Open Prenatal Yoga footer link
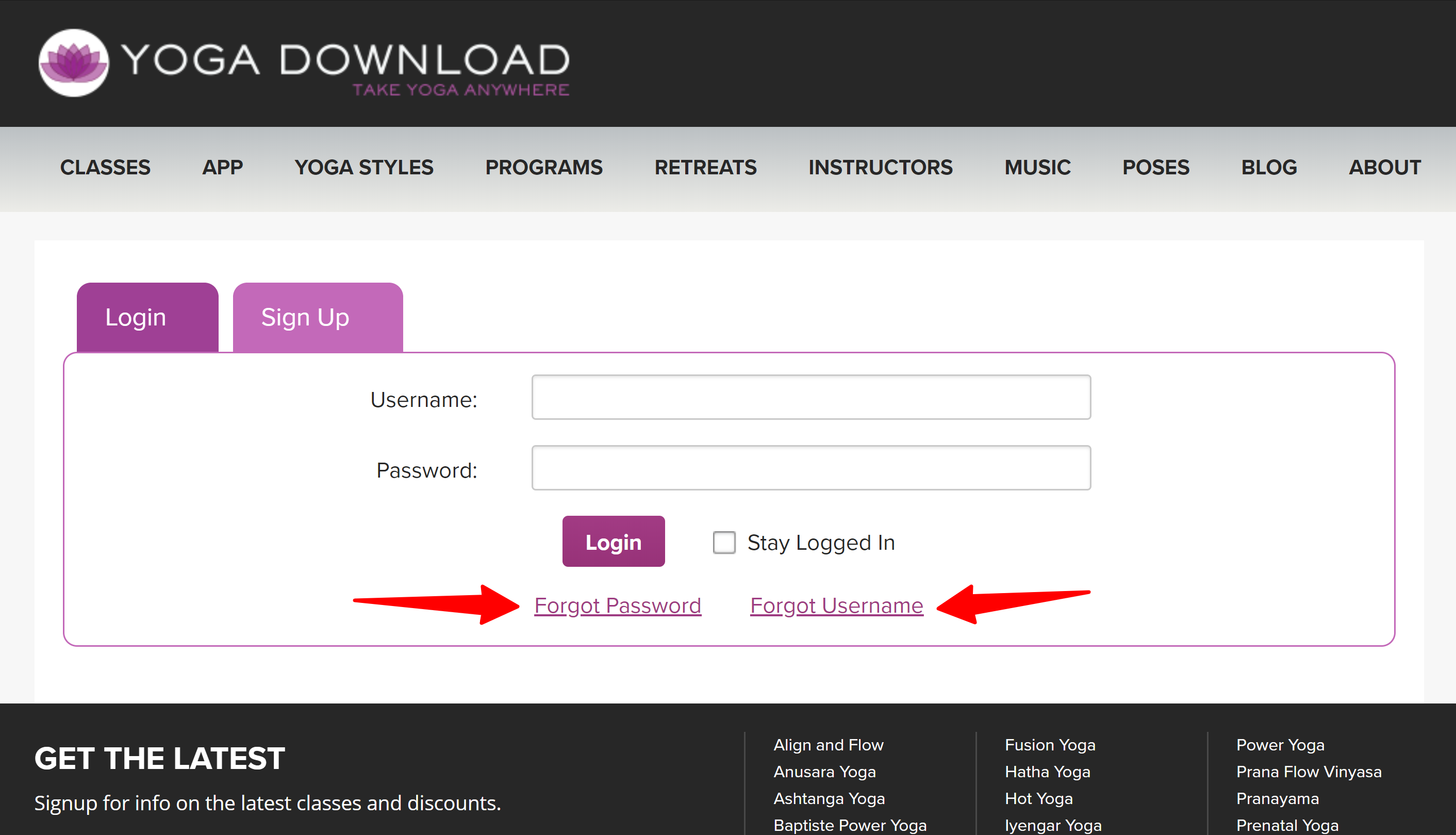Image resolution: width=1456 pixels, height=835 pixels. pos(1287,825)
